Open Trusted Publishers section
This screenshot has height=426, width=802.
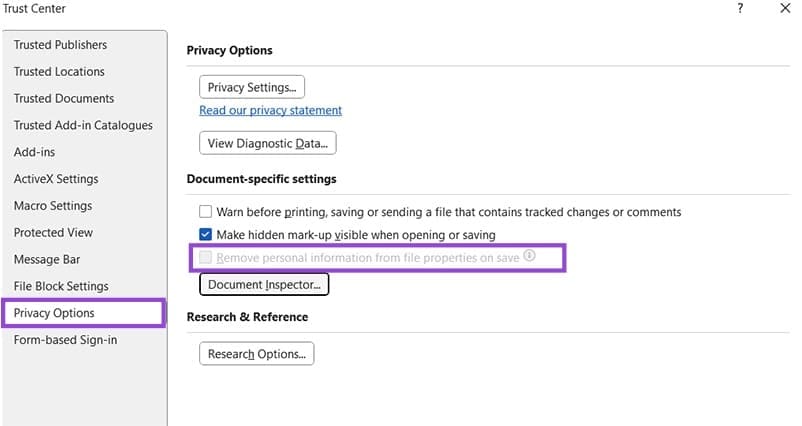click(x=60, y=45)
